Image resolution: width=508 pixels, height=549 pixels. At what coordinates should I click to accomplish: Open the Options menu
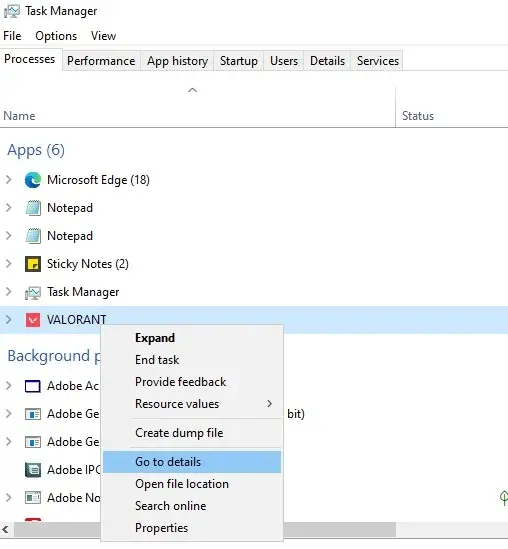[x=56, y=36]
